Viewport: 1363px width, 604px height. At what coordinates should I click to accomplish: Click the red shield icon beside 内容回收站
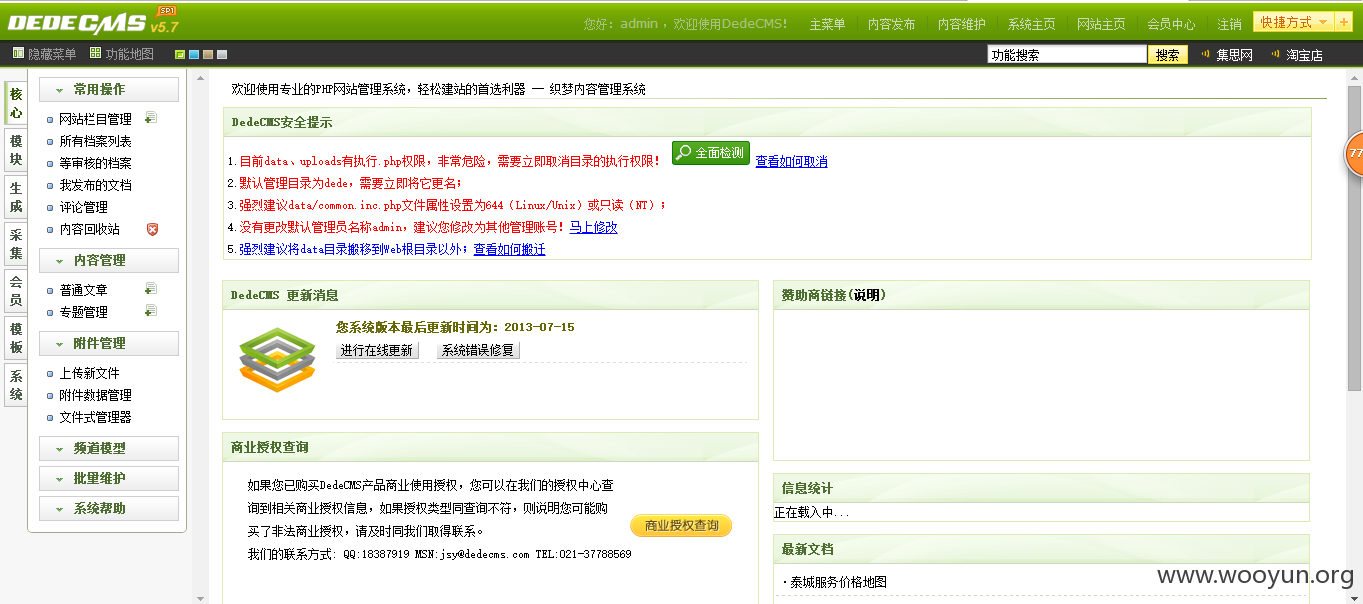point(152,229)
